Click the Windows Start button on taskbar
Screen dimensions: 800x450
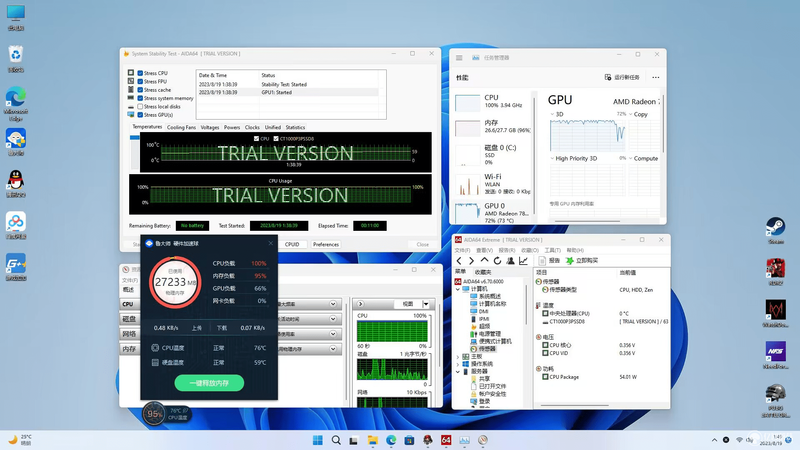[x=317, y=440]
